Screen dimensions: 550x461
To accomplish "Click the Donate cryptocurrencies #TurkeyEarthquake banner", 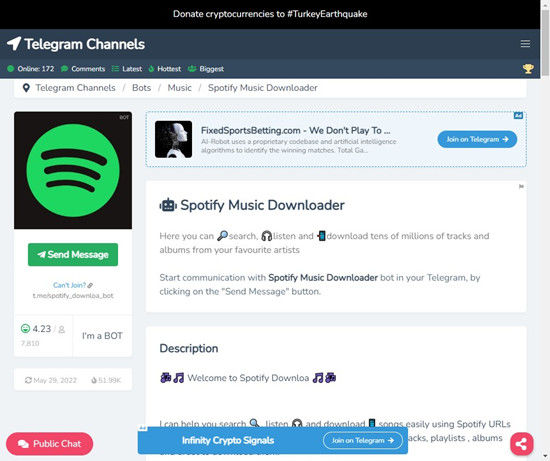I will tap(270, 14).
